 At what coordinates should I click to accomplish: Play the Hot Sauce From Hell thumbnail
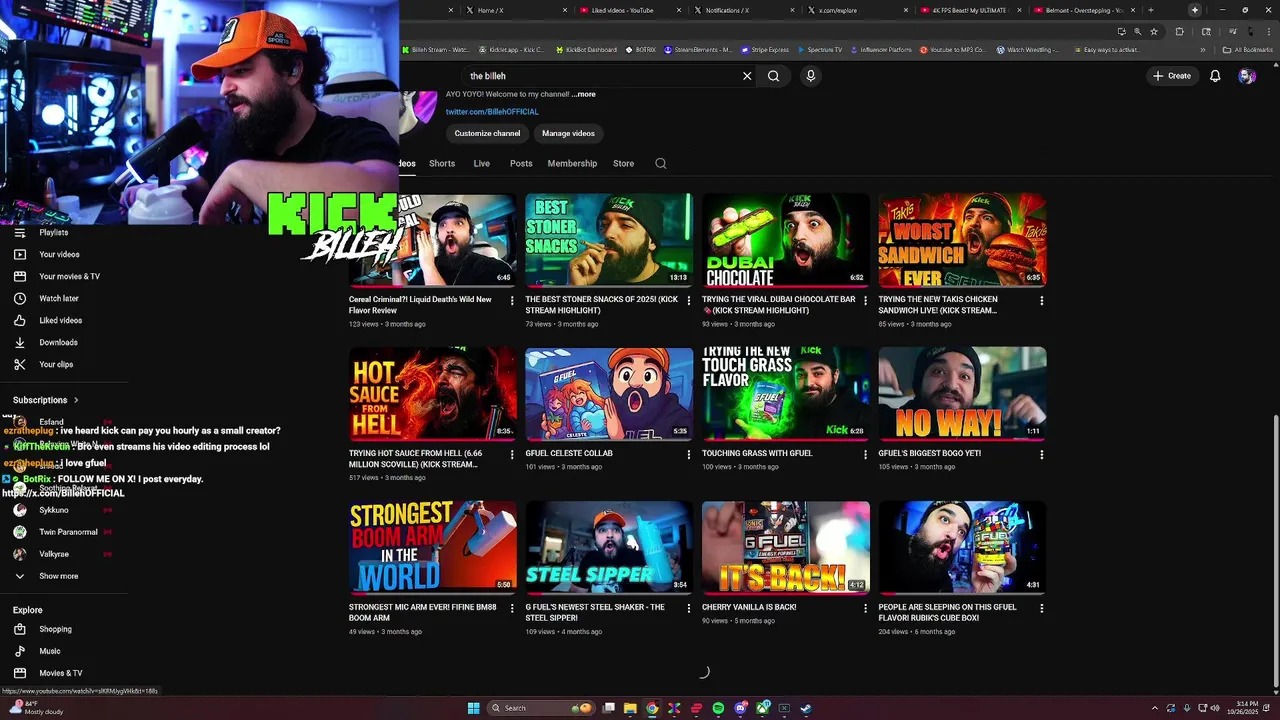tap(433, 394)
